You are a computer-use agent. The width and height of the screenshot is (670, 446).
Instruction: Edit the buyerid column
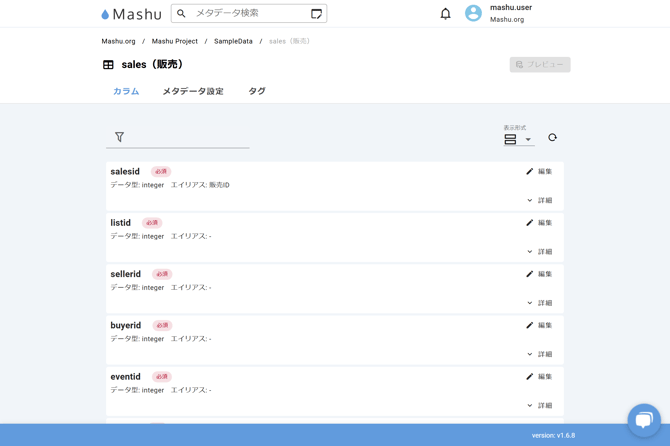click(x=539, y=325)
